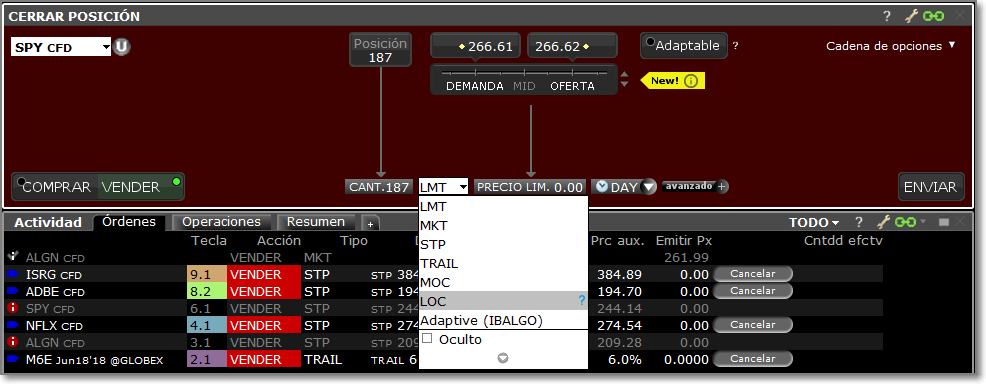This screenshot has width=986, height=384.
Task: Switch to the Operaciones tab
Action: (x=221, y=222)
